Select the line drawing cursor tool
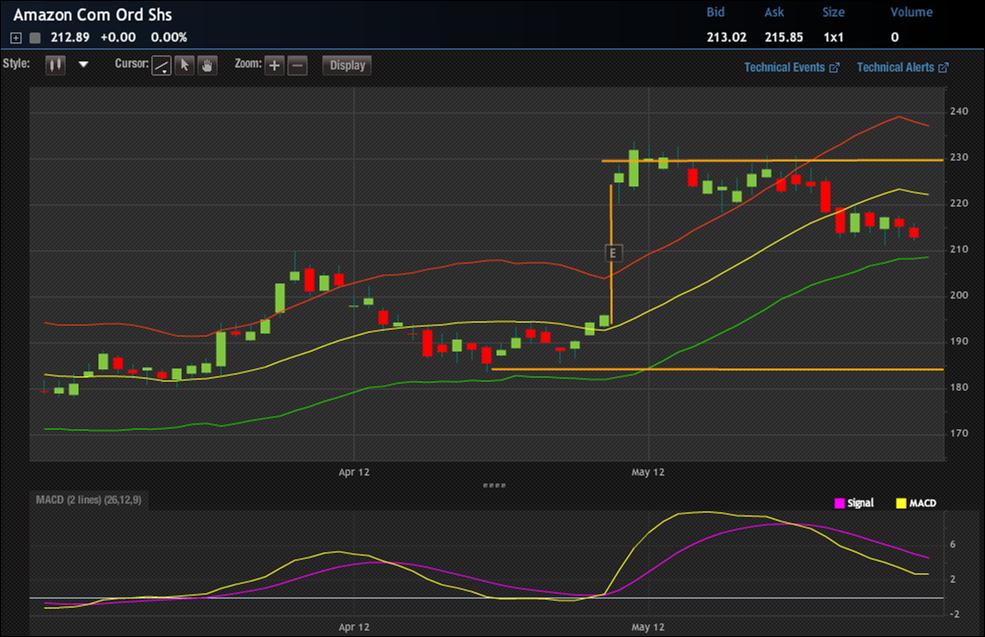This screenshot has height=637, width=985. click(161, 65)
